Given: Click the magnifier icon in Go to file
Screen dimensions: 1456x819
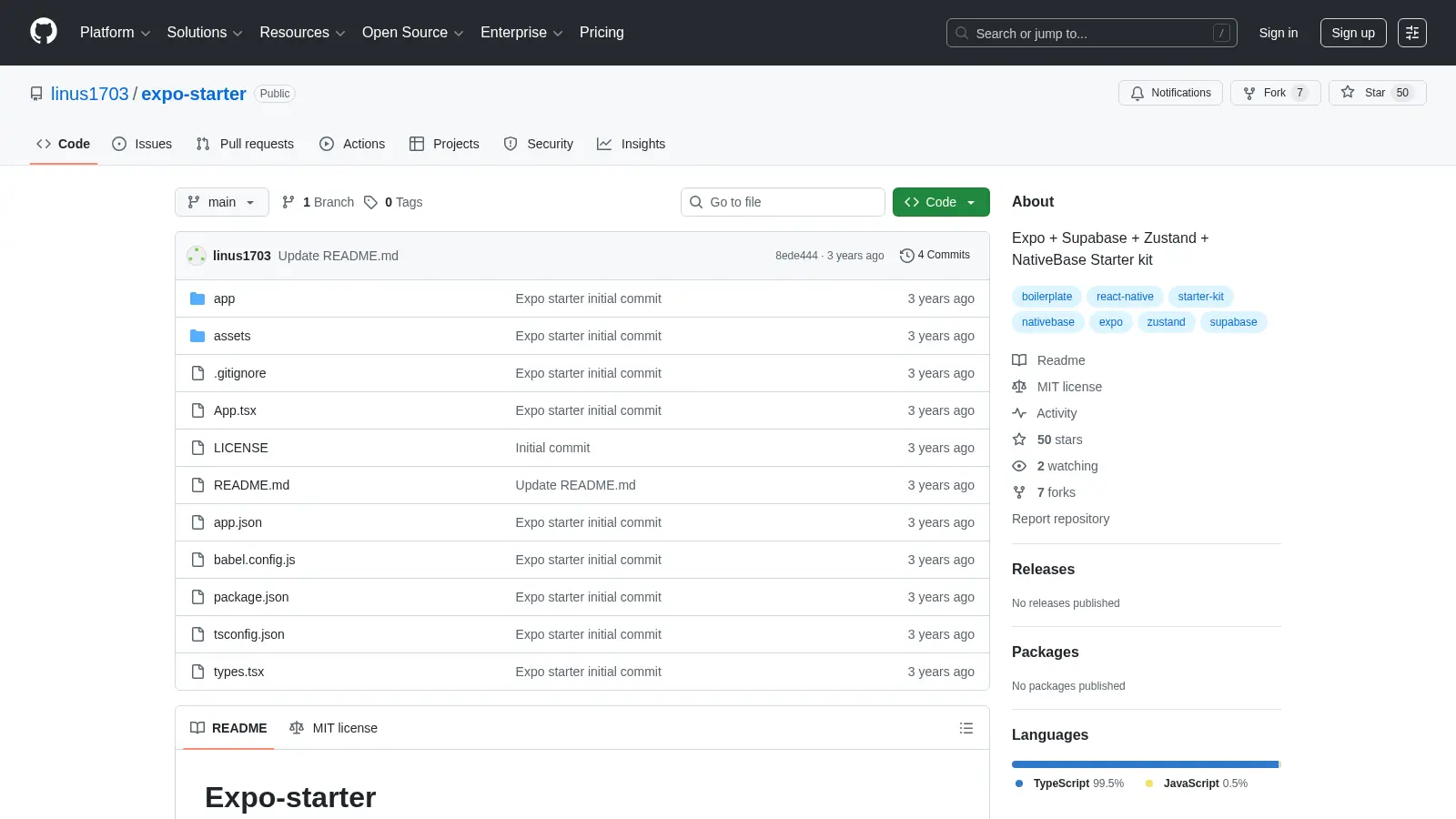Looking at the screenshot, I should (x=696, y=202).
